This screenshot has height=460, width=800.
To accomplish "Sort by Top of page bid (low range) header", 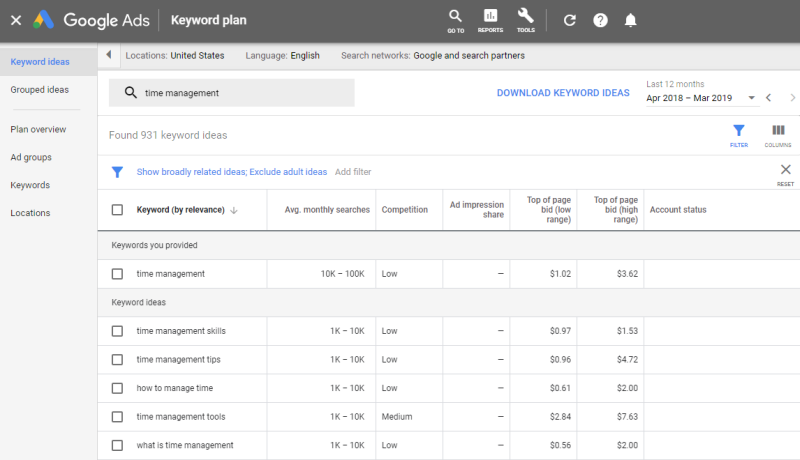I will [548, 210].
